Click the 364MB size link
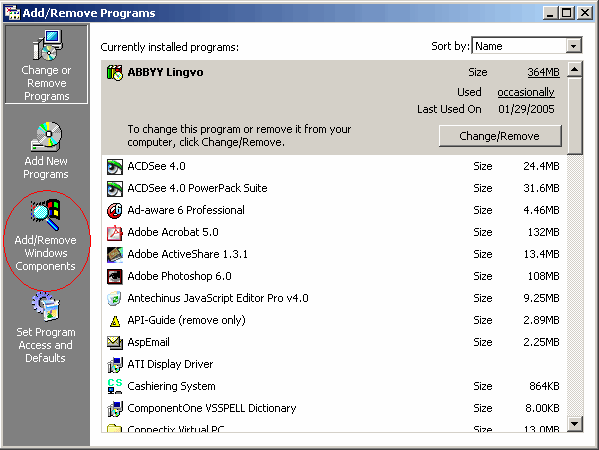Image resolution: width=599 pixels, height=450 pixels. pos(543,72)
